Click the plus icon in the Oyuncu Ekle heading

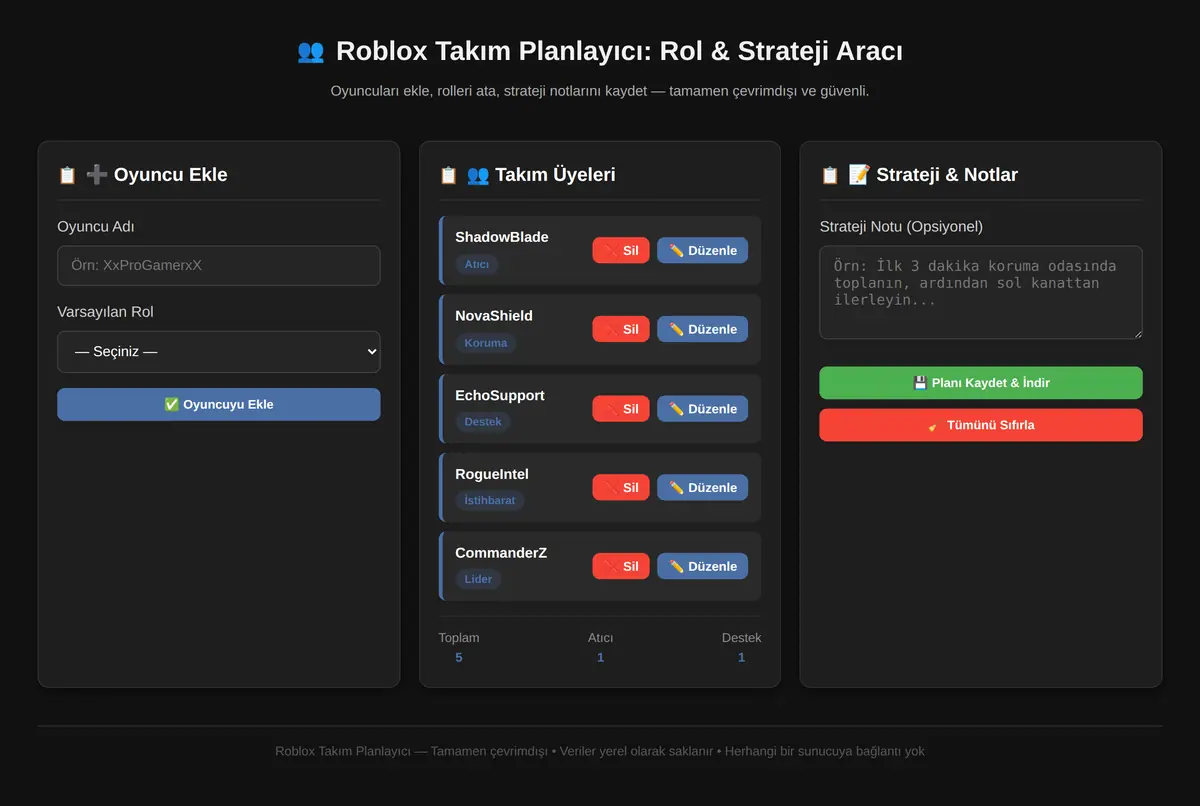[97, 175]
